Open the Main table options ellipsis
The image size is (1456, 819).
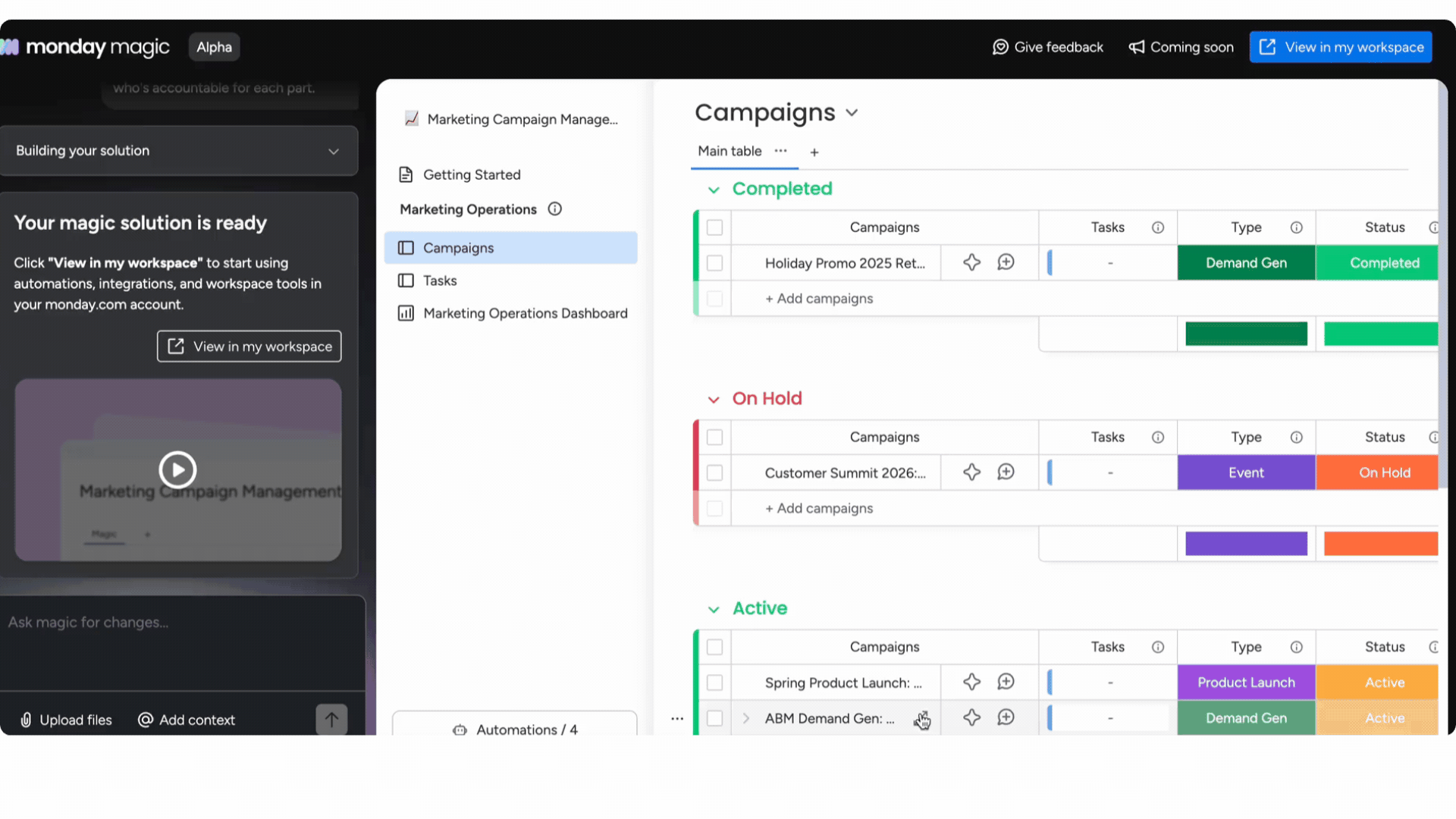(x=780, y=151)
